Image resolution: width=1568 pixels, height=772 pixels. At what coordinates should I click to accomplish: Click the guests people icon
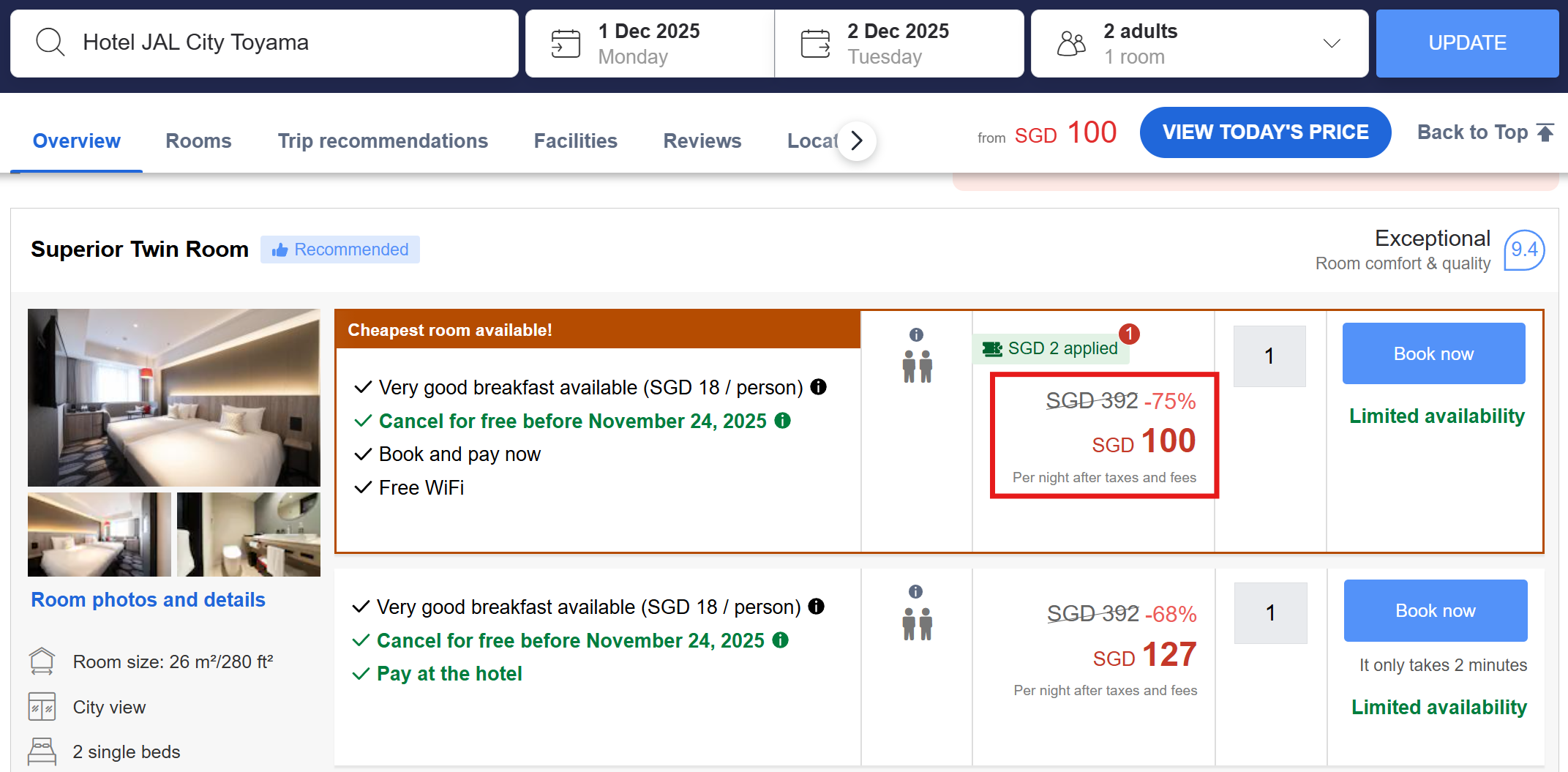pos(1071,43)
